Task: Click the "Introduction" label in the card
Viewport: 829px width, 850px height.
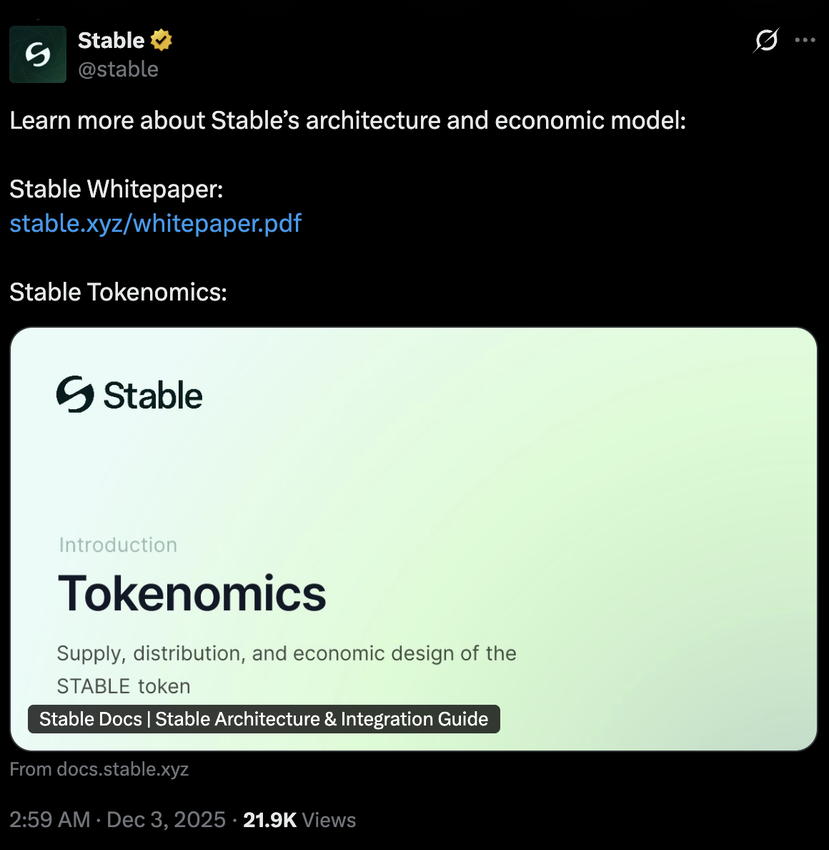Action: tap(118, 545)
